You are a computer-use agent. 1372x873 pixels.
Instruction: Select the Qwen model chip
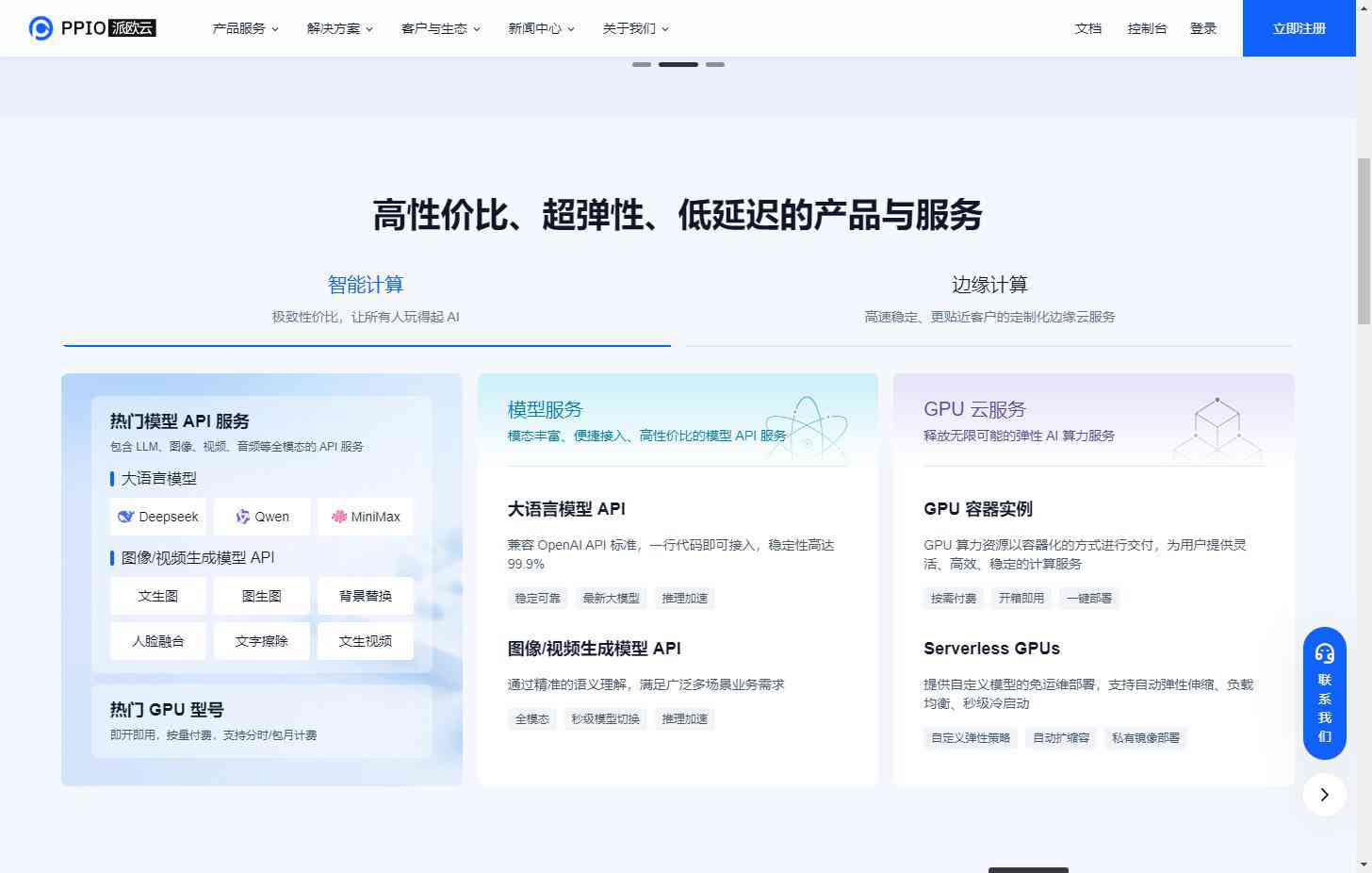pyautogui.click(x=262, y=517)
